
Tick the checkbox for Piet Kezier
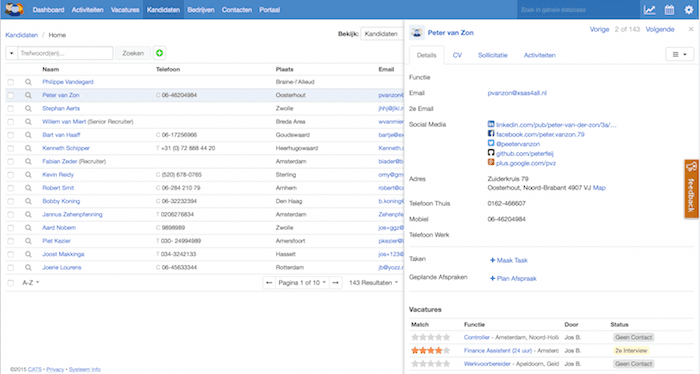(x=11, y=241)
